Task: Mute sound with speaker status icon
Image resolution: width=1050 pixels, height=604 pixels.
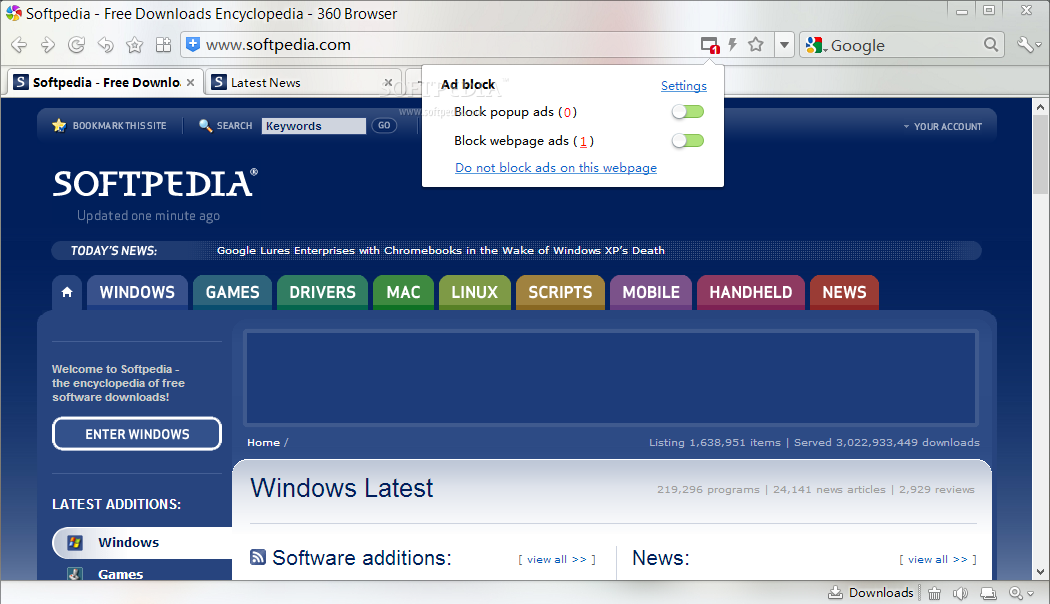Action: pyautogui.click(x=961, y=593)
